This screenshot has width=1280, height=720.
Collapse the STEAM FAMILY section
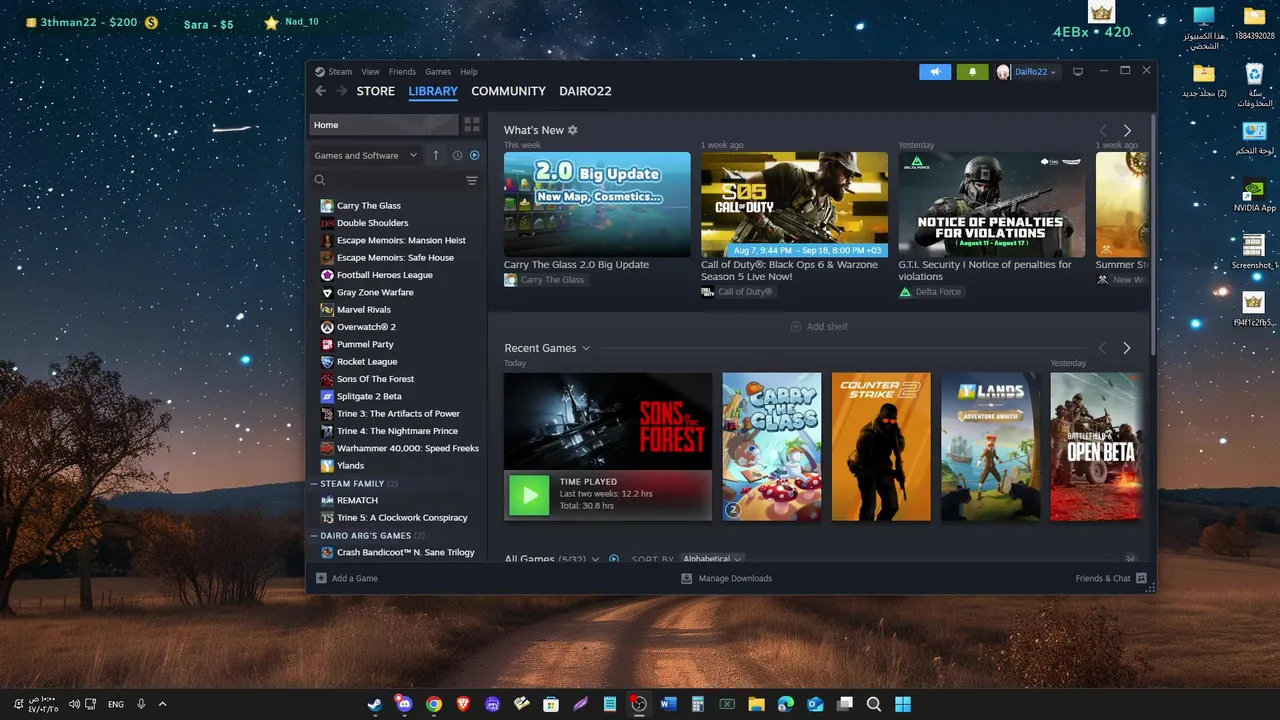click(314, 484)
